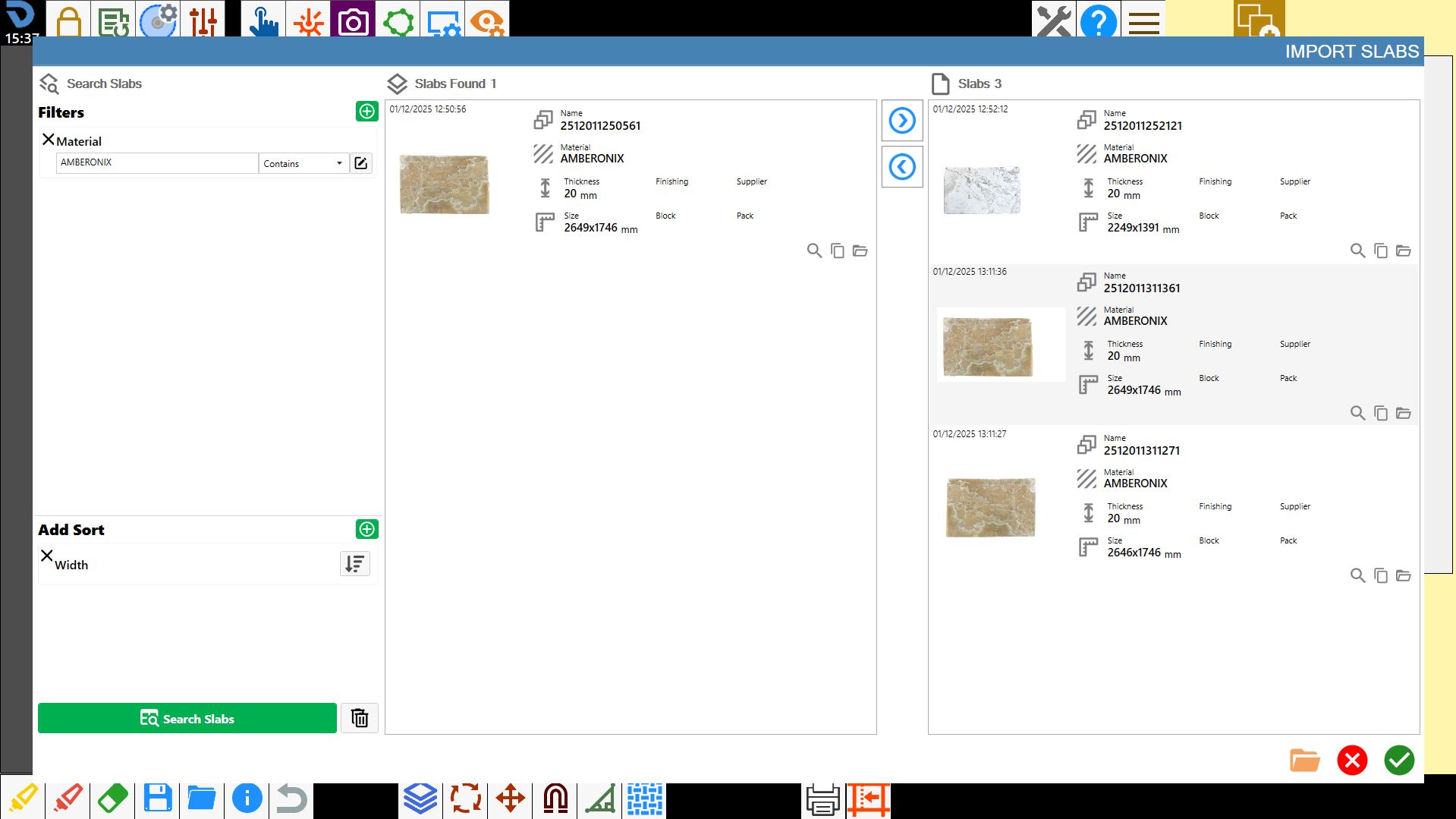This screenshot has height=819, width=1456.
Task: Open folder icon beside the cancel button
Action: coord(1304,760)
